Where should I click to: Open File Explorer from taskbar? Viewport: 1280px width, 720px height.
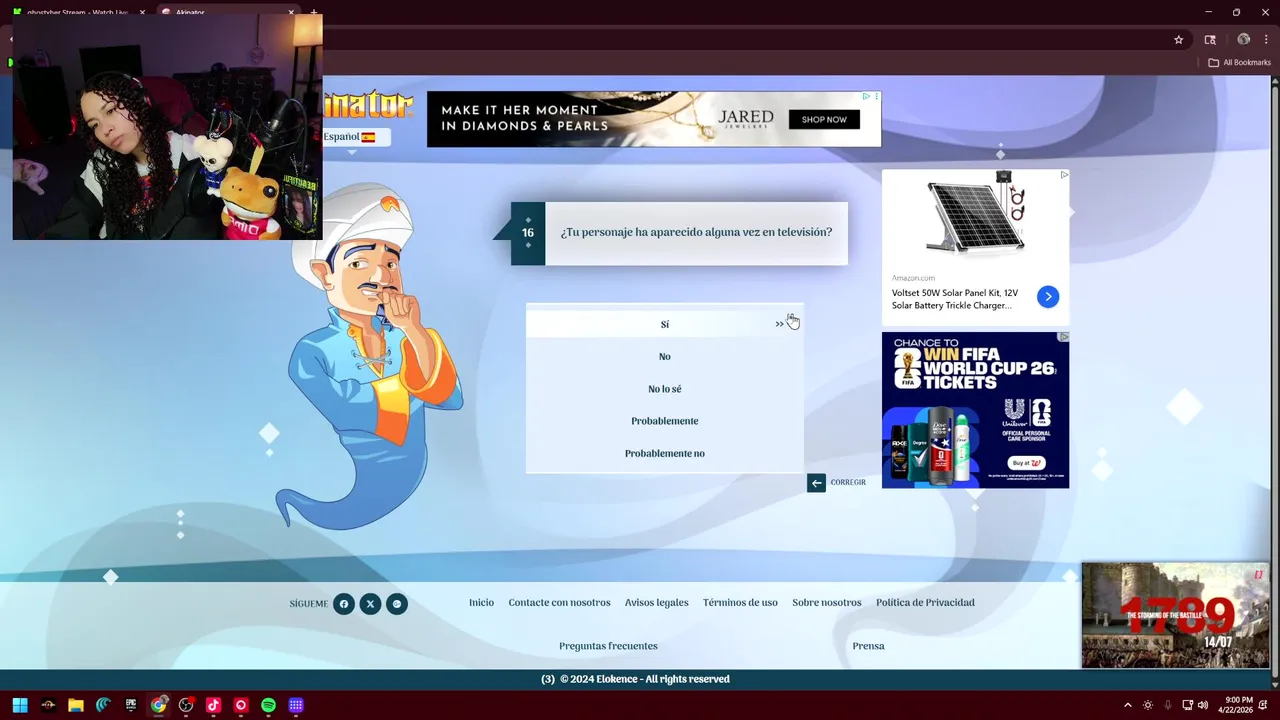click(x=75, y=705)
